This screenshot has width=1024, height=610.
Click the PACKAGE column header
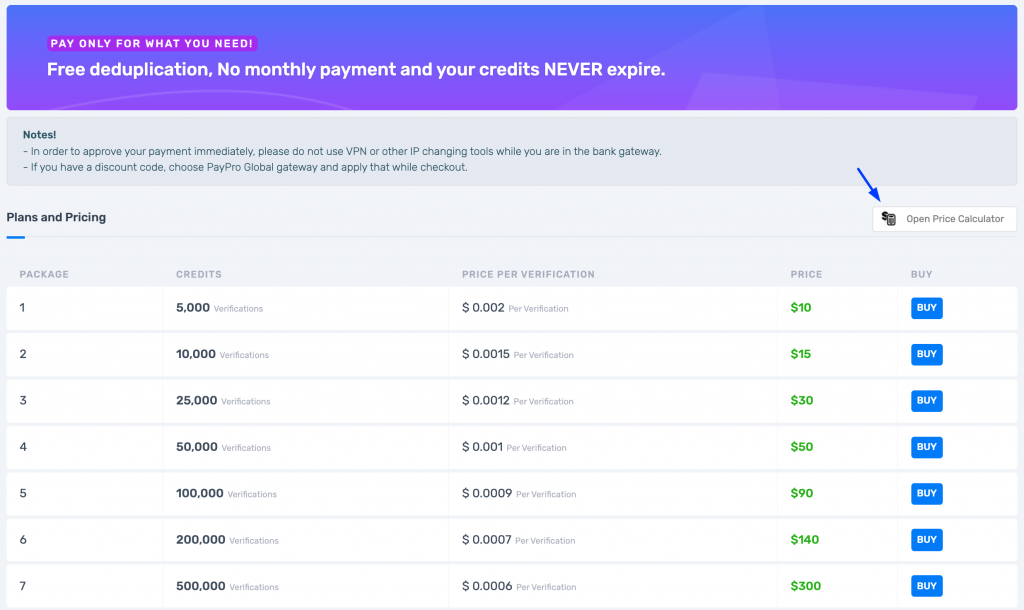click(44, 274)
